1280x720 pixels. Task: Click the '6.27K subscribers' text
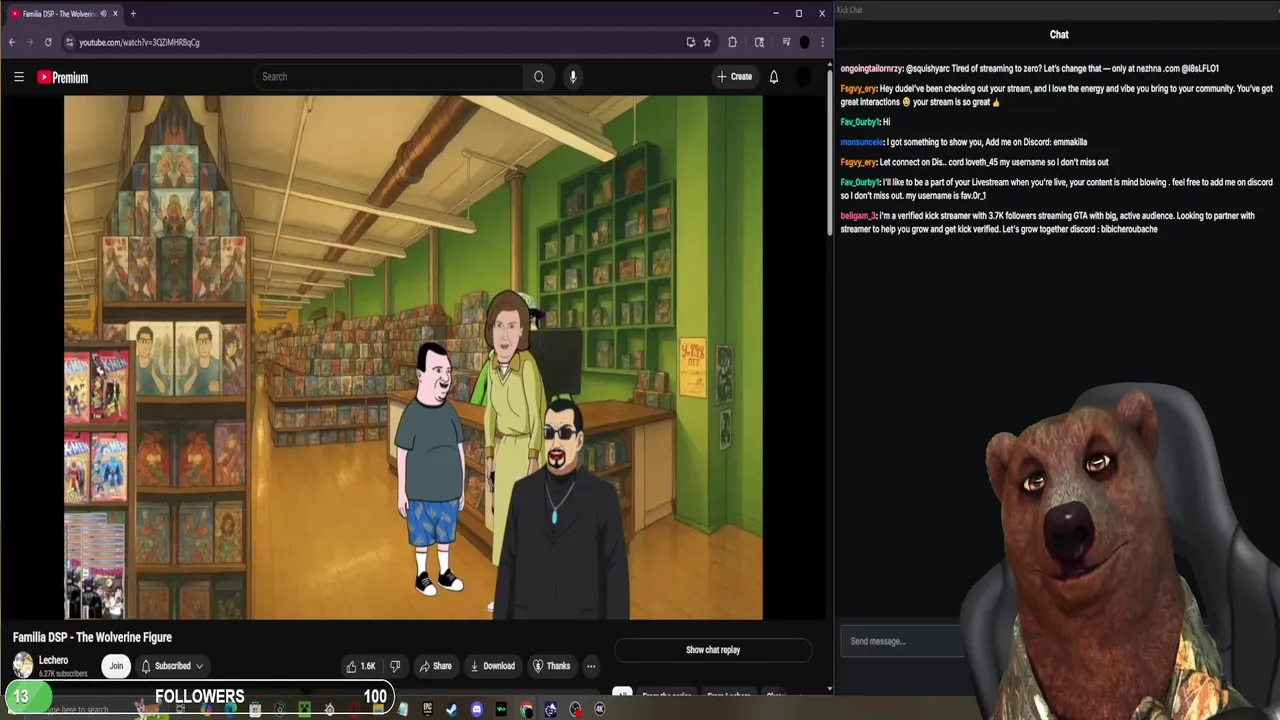click(63, 674)
